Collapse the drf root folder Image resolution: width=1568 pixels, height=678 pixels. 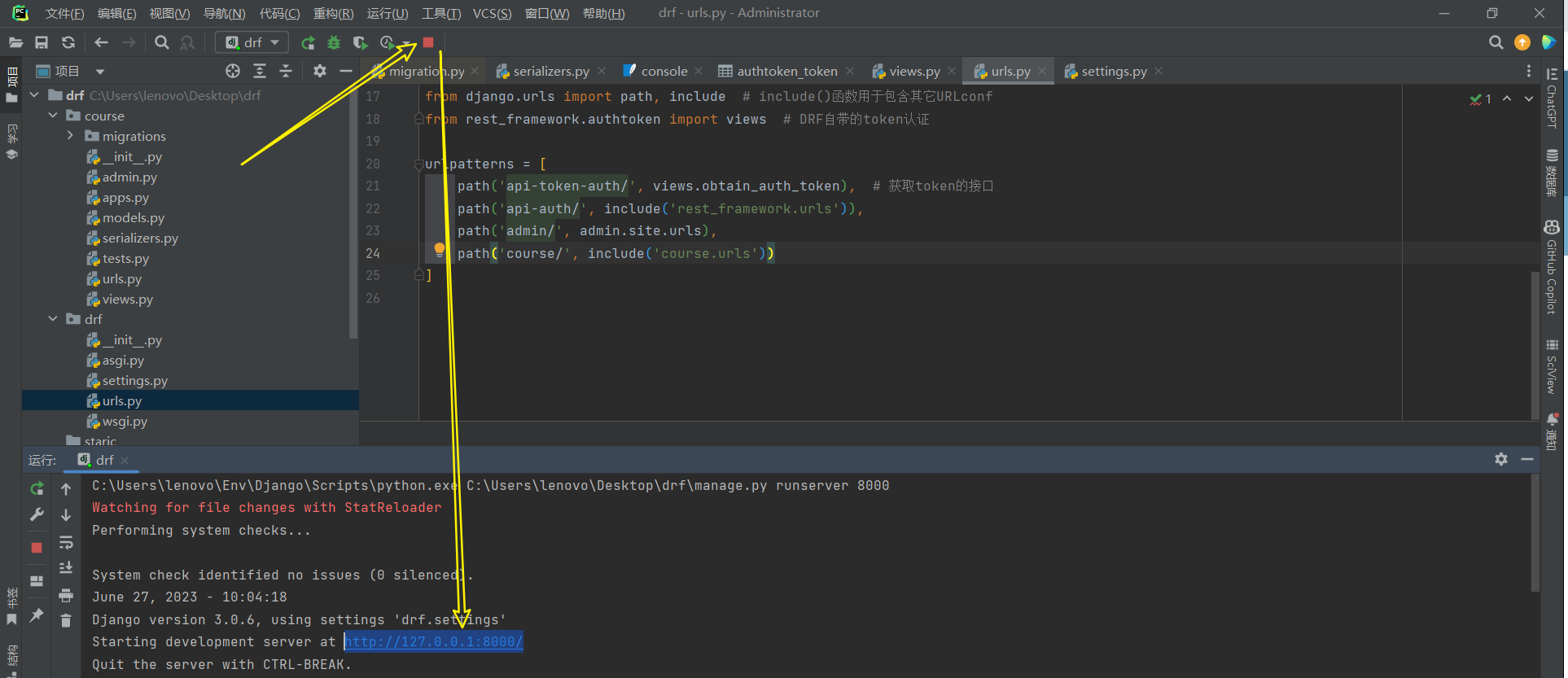35,95
